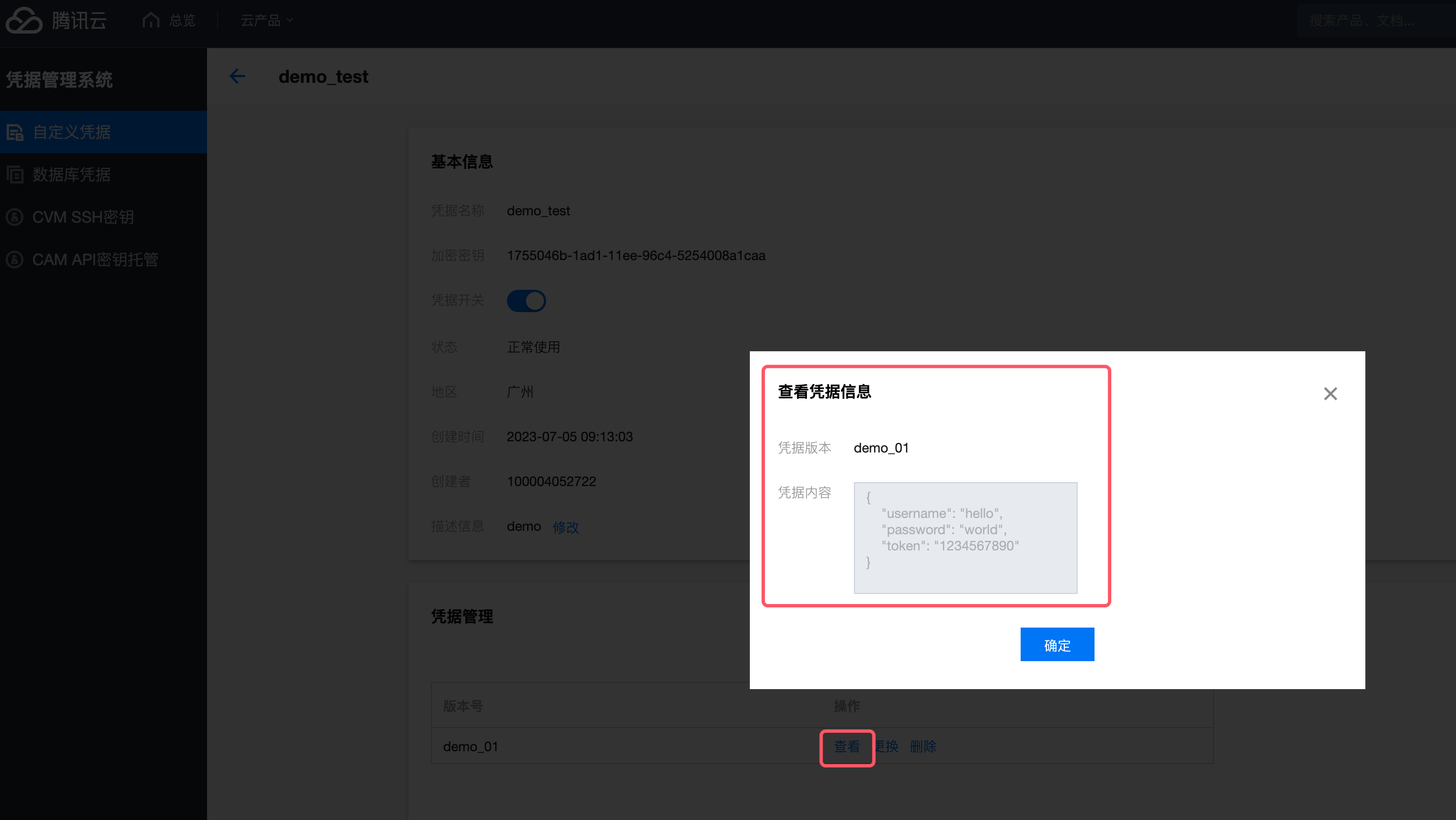This screenshot has height=820, width=1456.
Task: Click the home overview icon
Action: point(151,20)
